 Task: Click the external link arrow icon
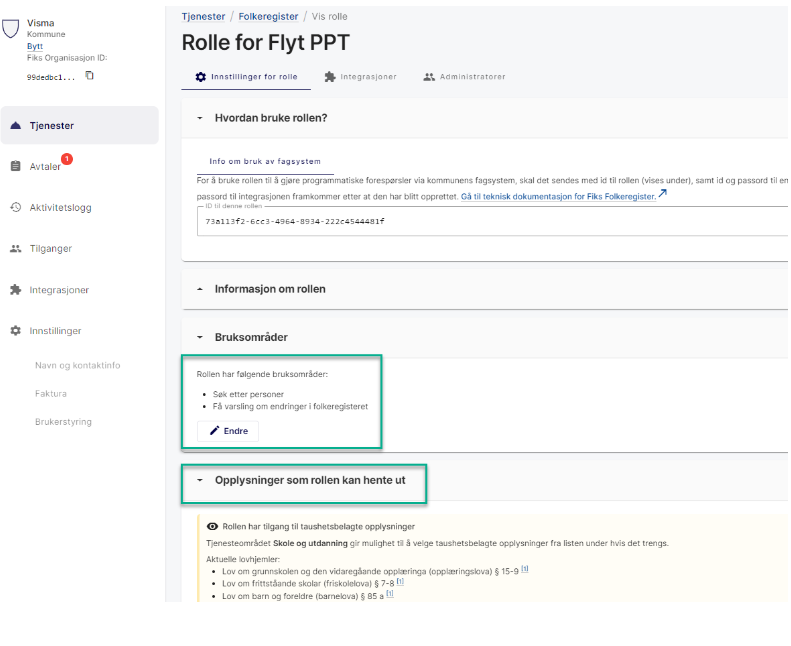[662, 194]
